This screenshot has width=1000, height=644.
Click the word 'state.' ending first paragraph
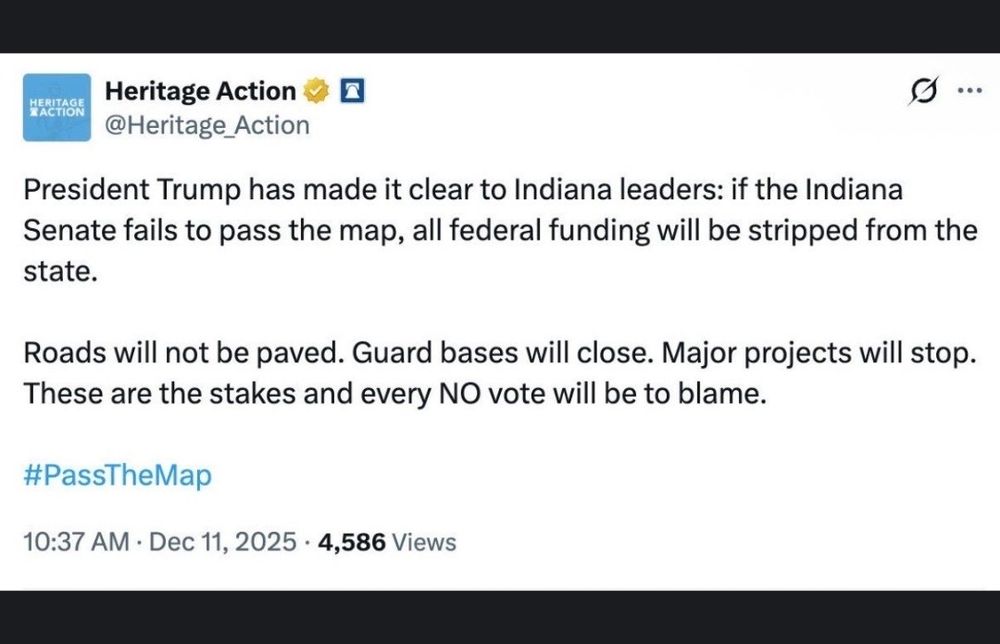coord(61,272)
